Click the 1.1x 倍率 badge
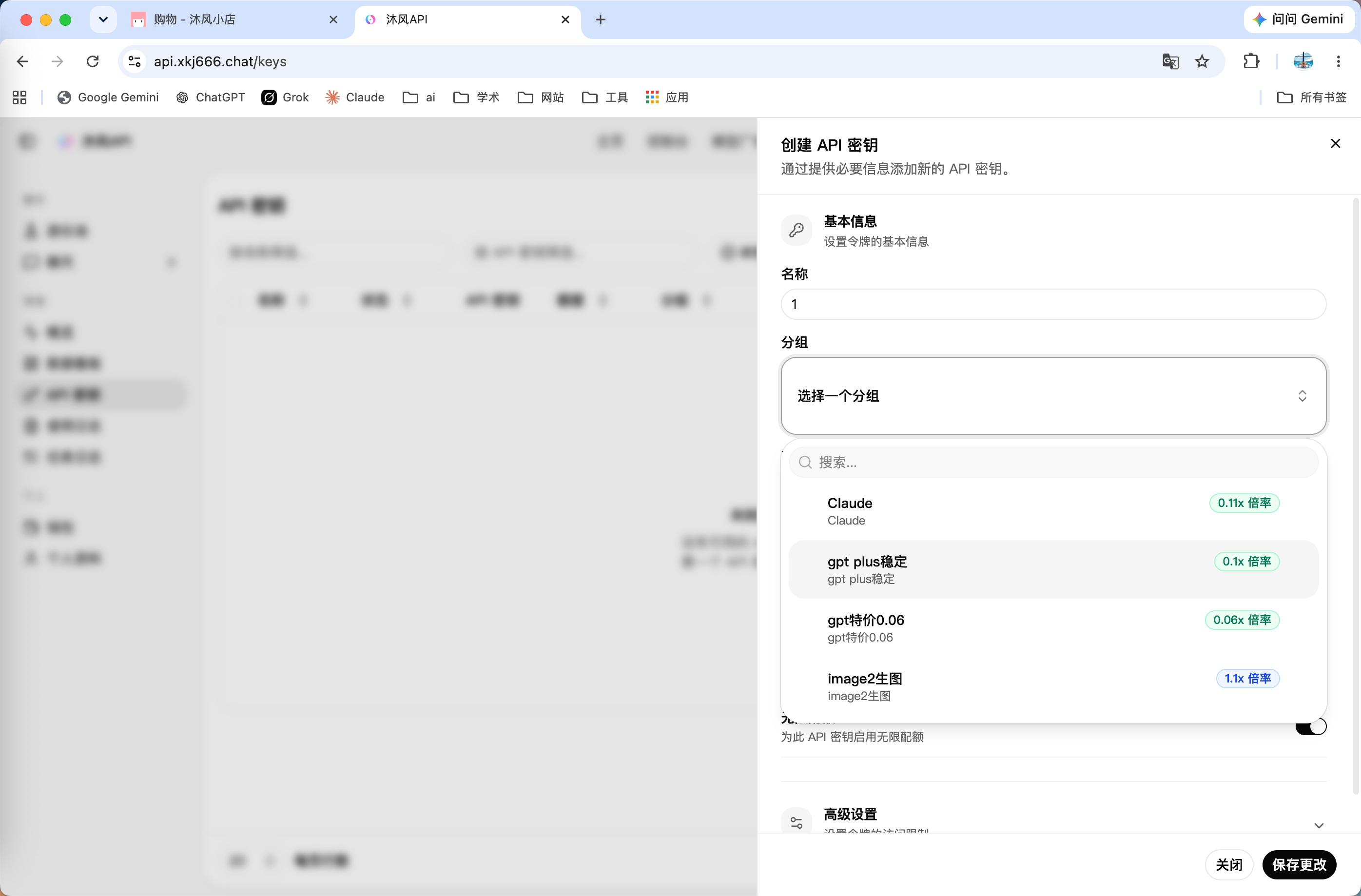 1248,678
